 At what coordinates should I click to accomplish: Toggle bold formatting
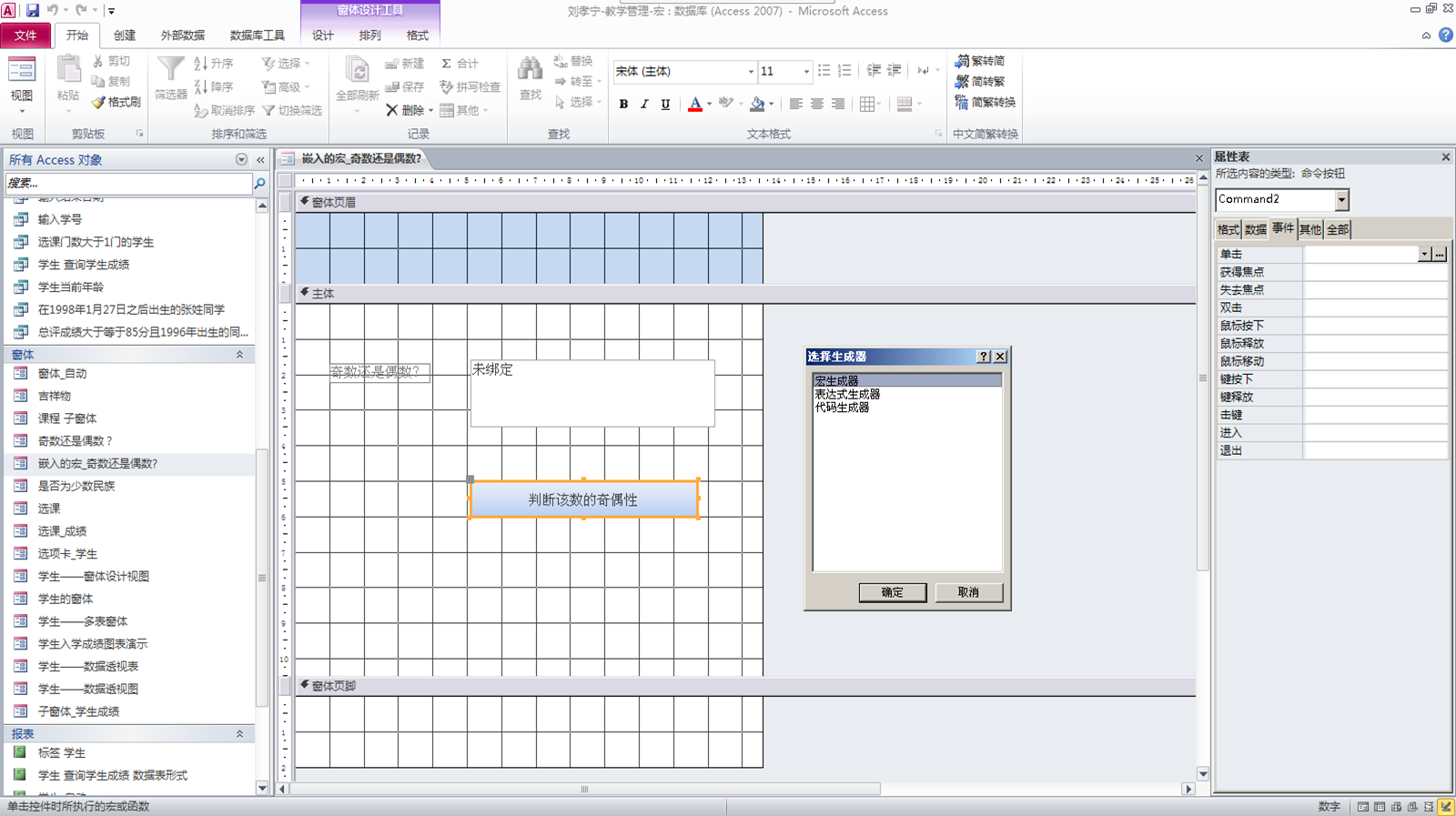tap(623, 104)
